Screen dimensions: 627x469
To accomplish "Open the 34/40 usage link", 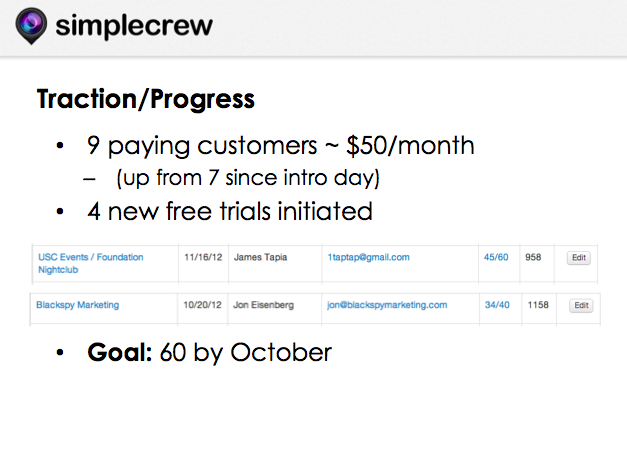I will 497,305.
